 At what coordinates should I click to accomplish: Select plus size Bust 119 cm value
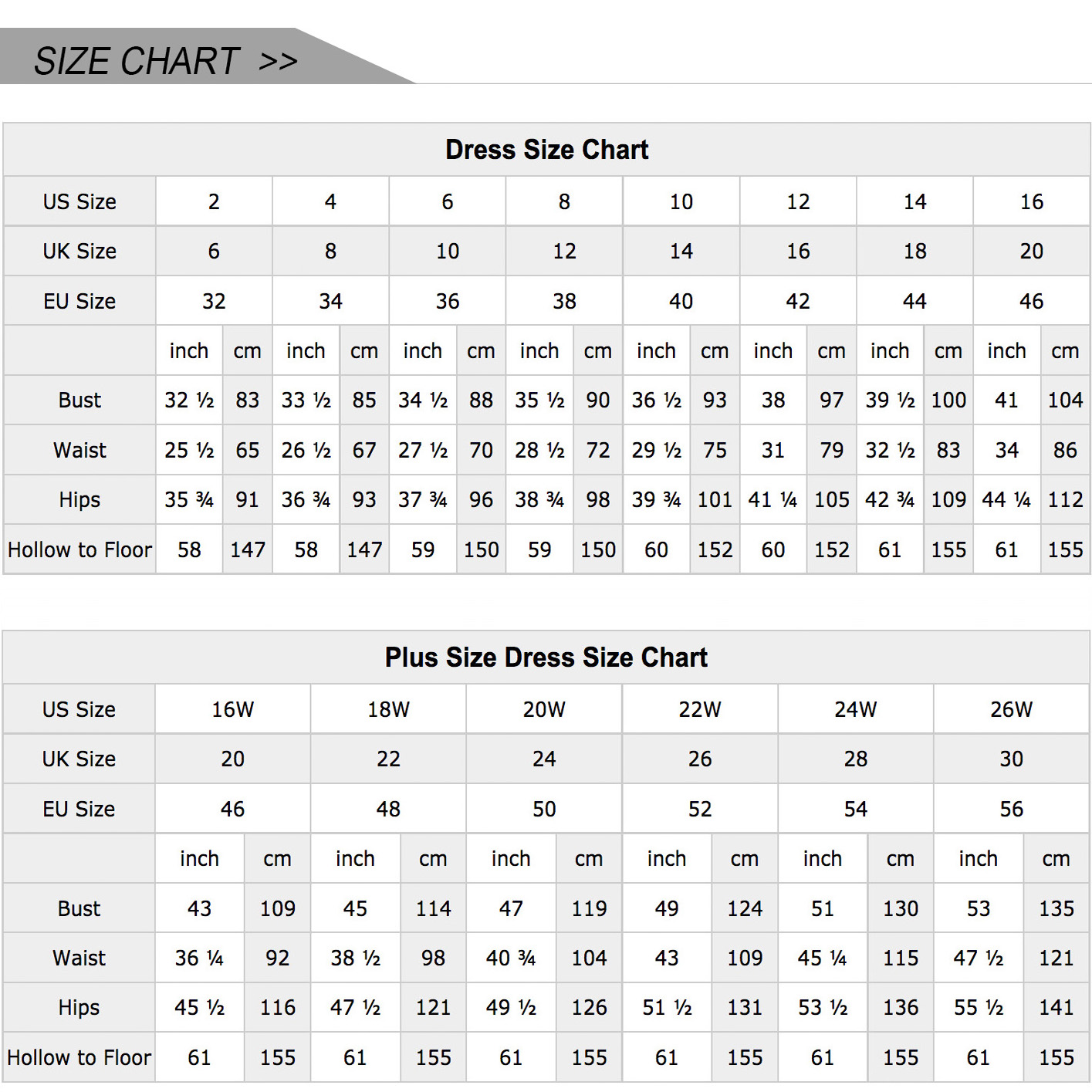[589, 908]
